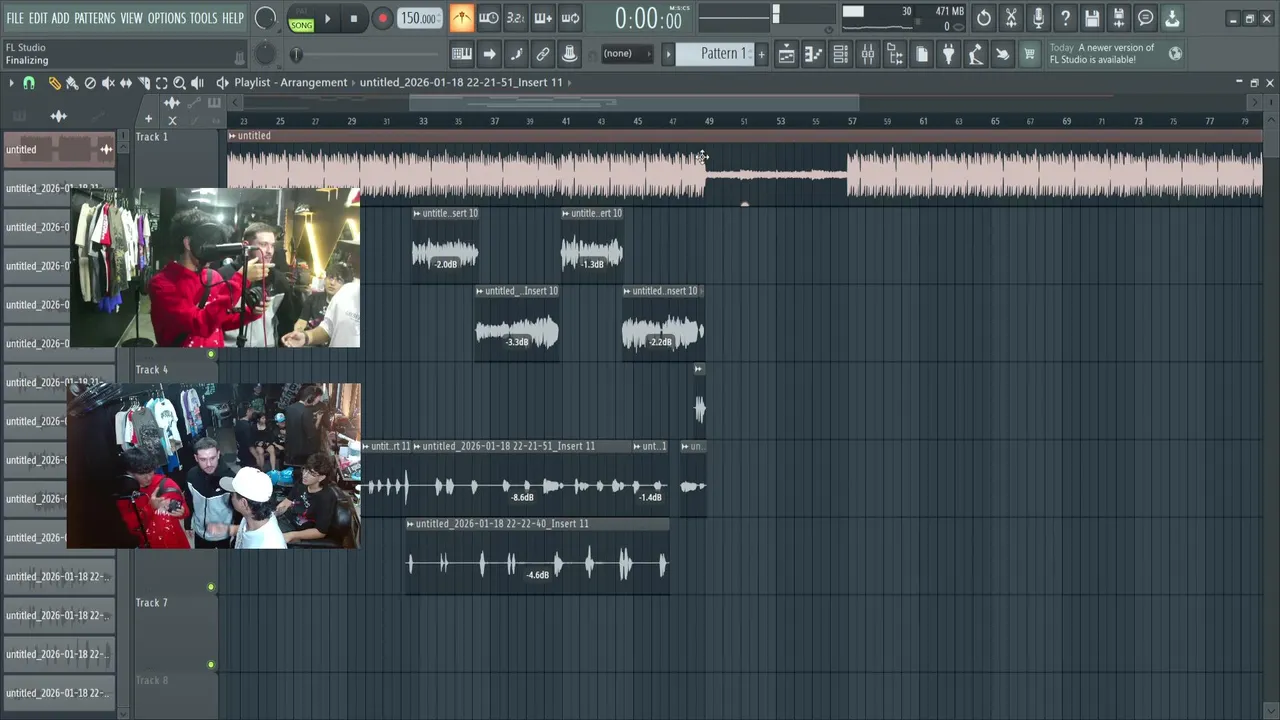Image resolution: width=1280 pixels, height=720 pixels.
Task: Select the playlist Mute tool
Action: point(108,83)
